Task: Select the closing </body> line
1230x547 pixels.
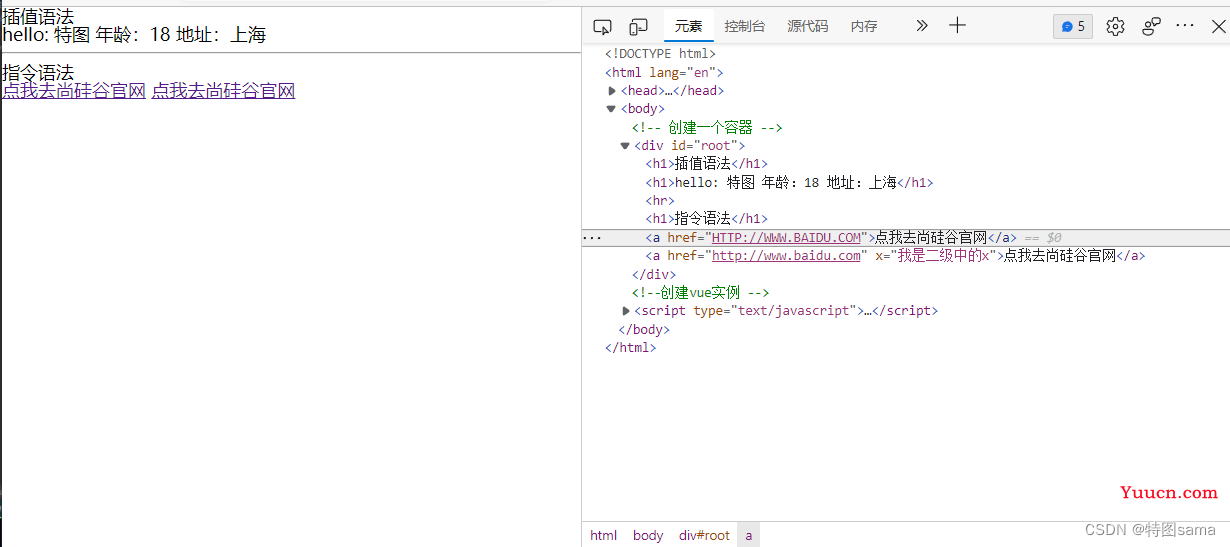Action: [x=644, y=330]
